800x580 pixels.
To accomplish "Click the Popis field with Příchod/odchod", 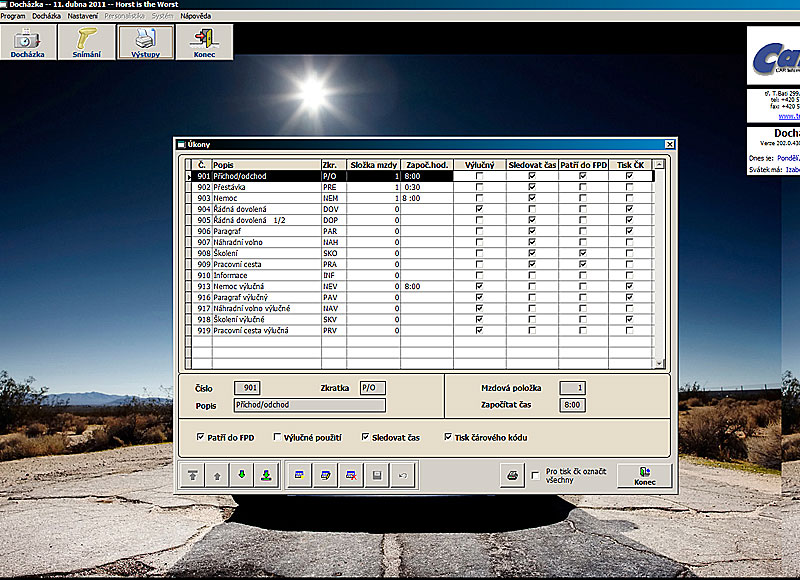I will click(x=310, y=405).
